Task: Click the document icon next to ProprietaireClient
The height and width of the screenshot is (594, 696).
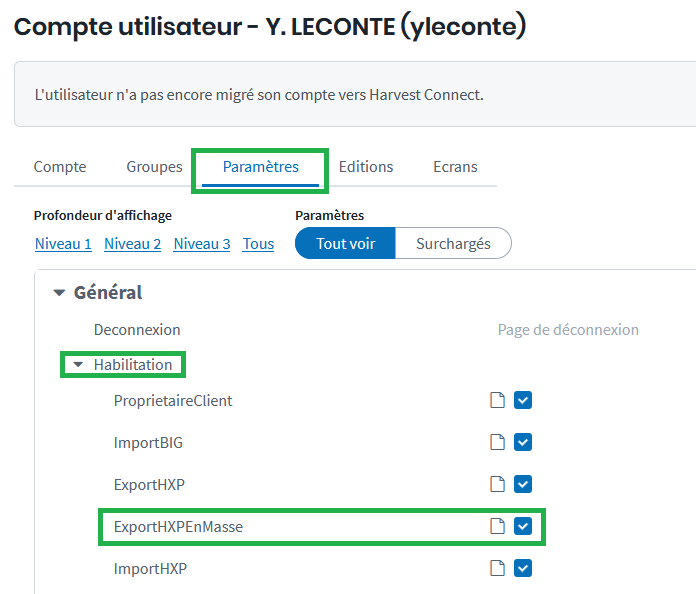Action: 497,401
